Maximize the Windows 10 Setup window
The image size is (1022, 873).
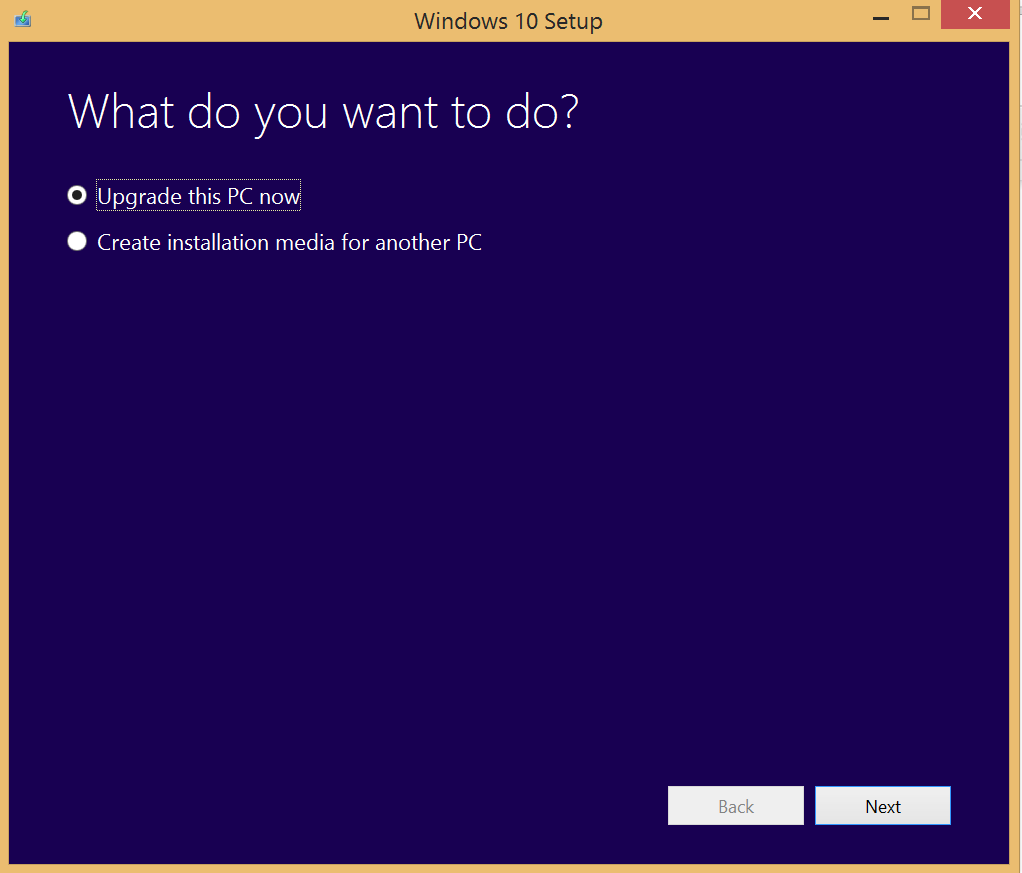coord(920,14)
